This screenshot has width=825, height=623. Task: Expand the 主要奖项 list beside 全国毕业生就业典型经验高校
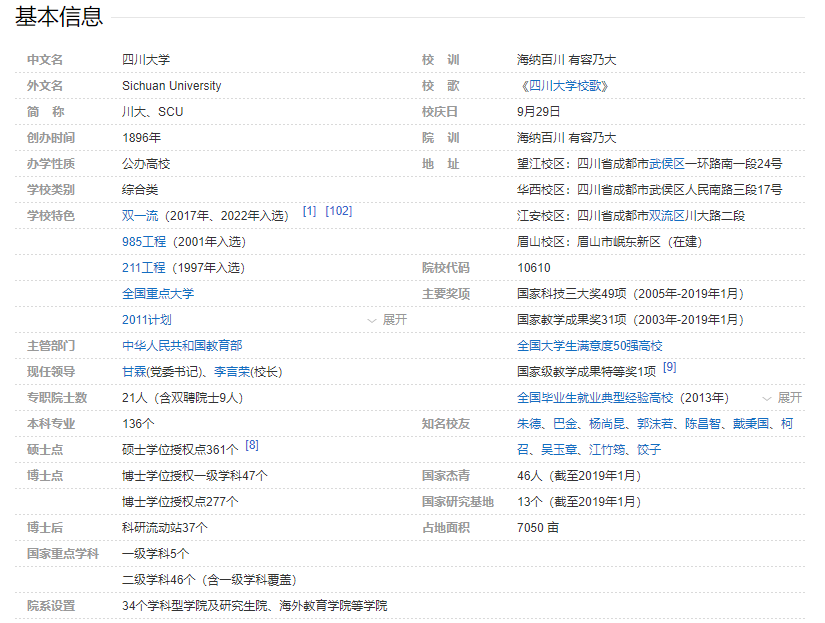point(783,398)
